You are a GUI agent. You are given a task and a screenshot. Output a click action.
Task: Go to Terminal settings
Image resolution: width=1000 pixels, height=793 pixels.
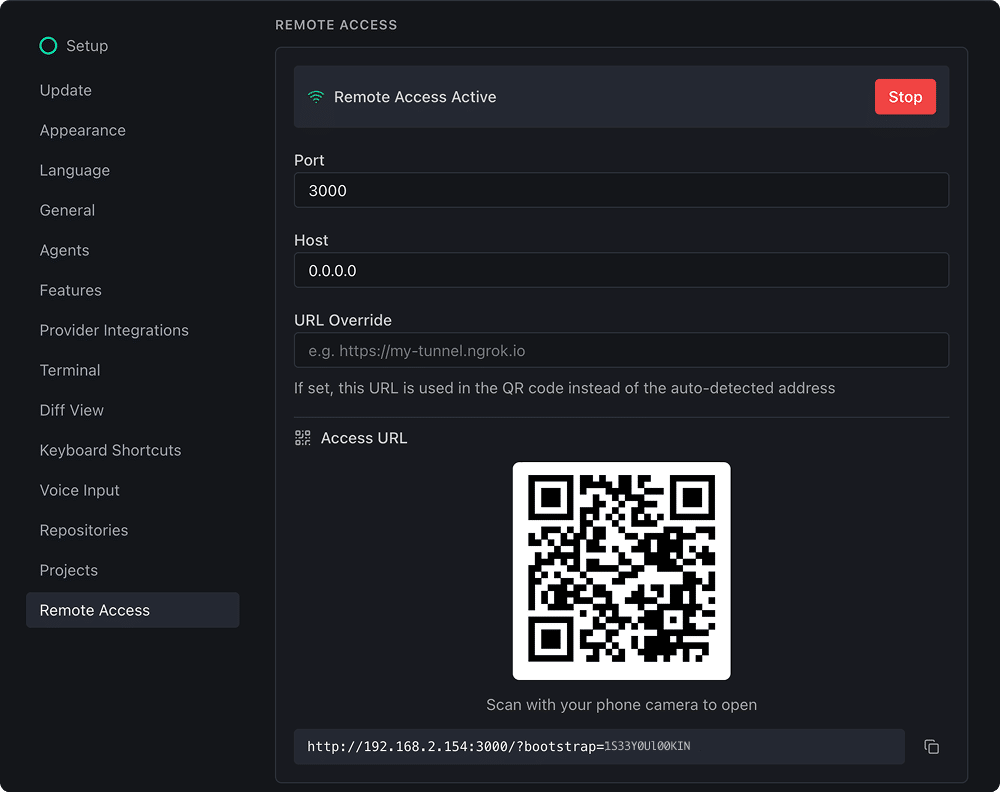tap(70, 370)
